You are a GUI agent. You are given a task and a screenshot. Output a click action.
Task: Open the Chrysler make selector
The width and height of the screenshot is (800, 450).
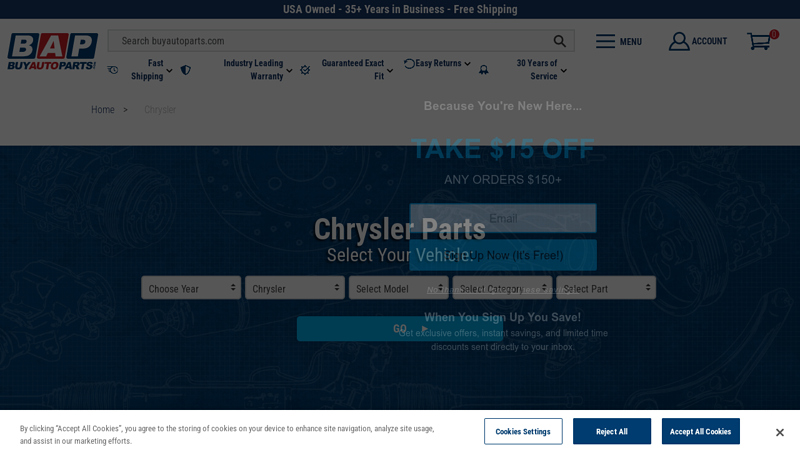295,288
